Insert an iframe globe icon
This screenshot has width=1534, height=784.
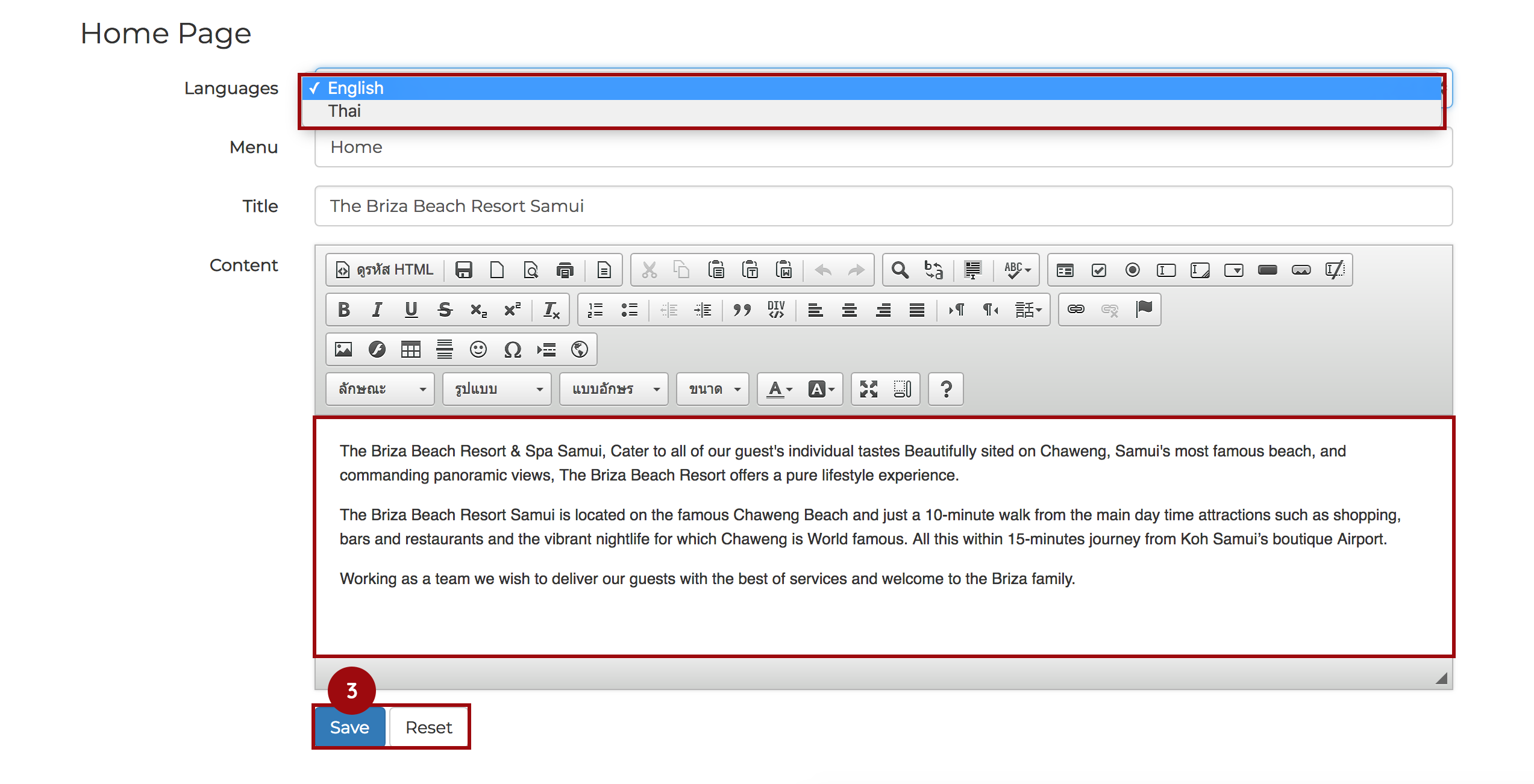(580, 349)
